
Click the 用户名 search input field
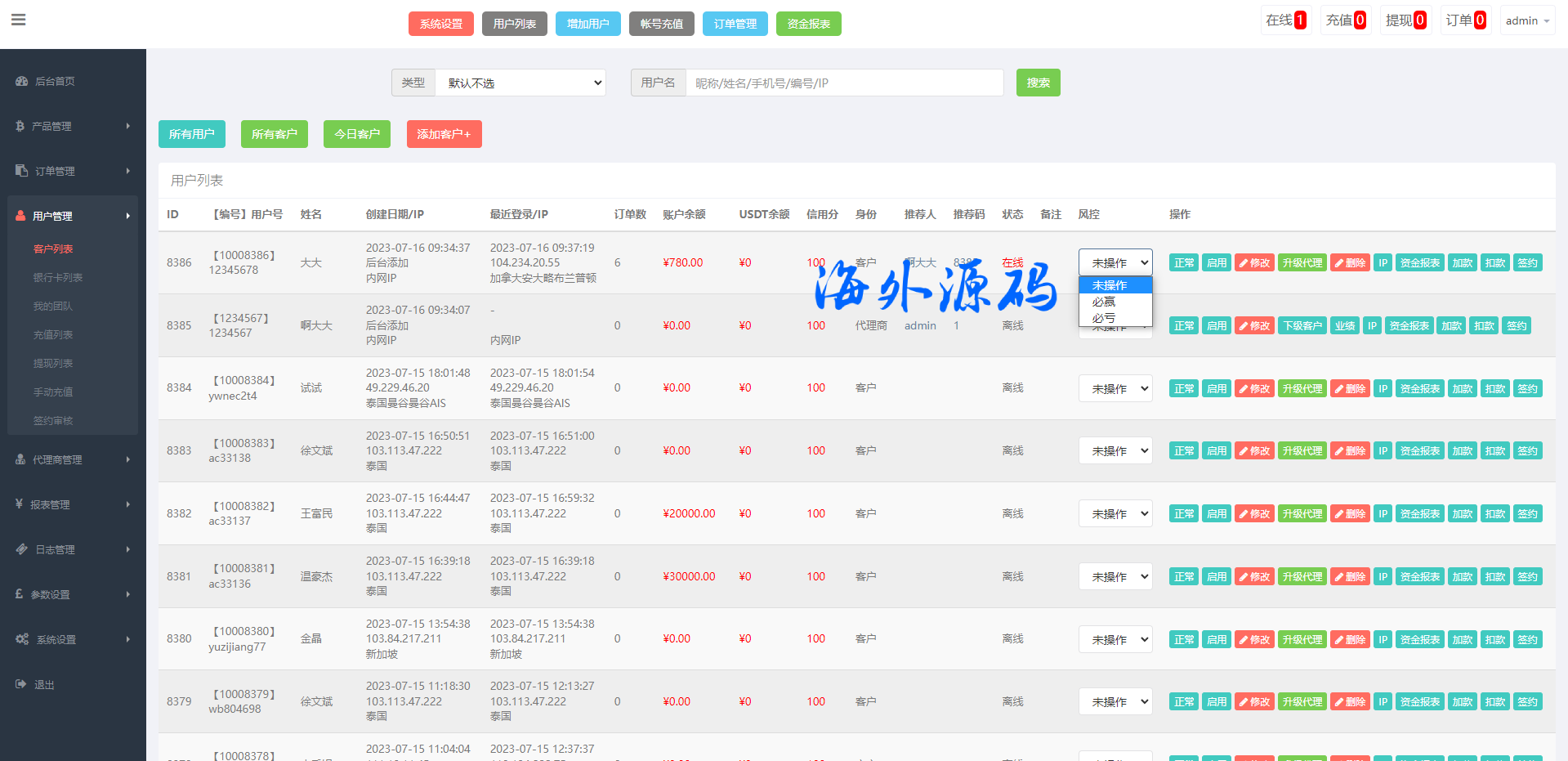point(843,83)
